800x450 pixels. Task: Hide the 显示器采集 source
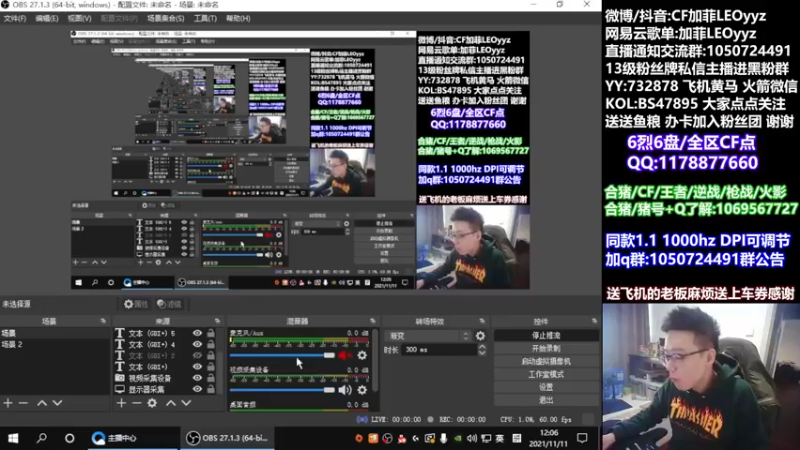(x=197, y=389)
